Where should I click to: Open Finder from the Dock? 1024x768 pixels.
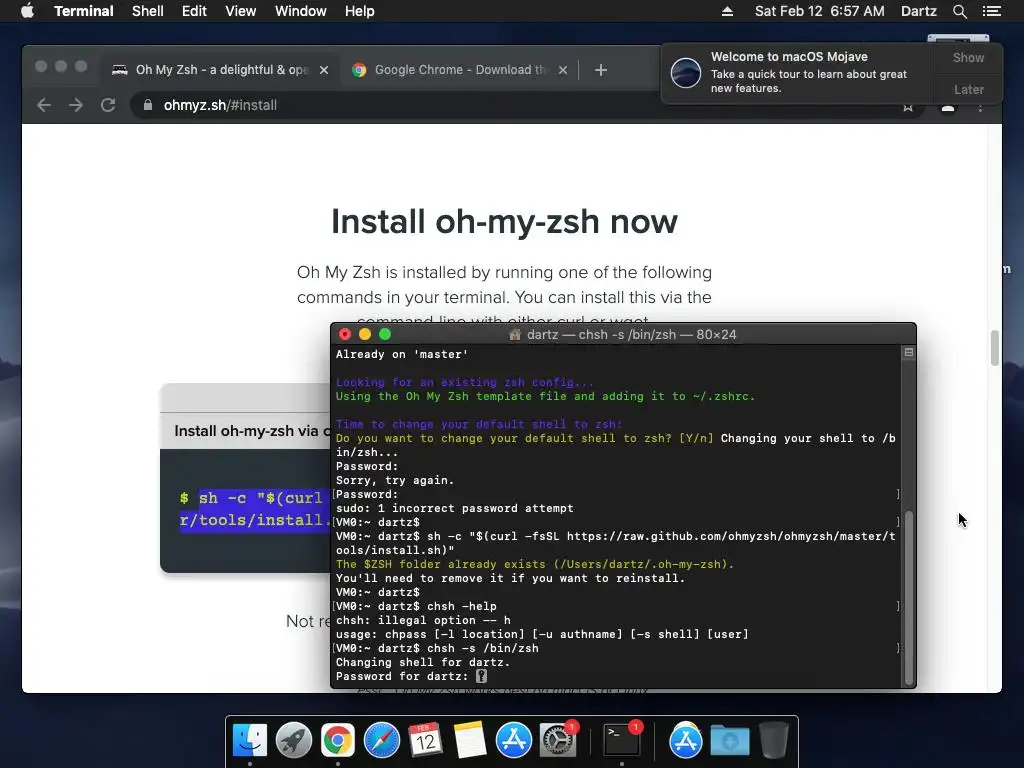click(249, 741)
